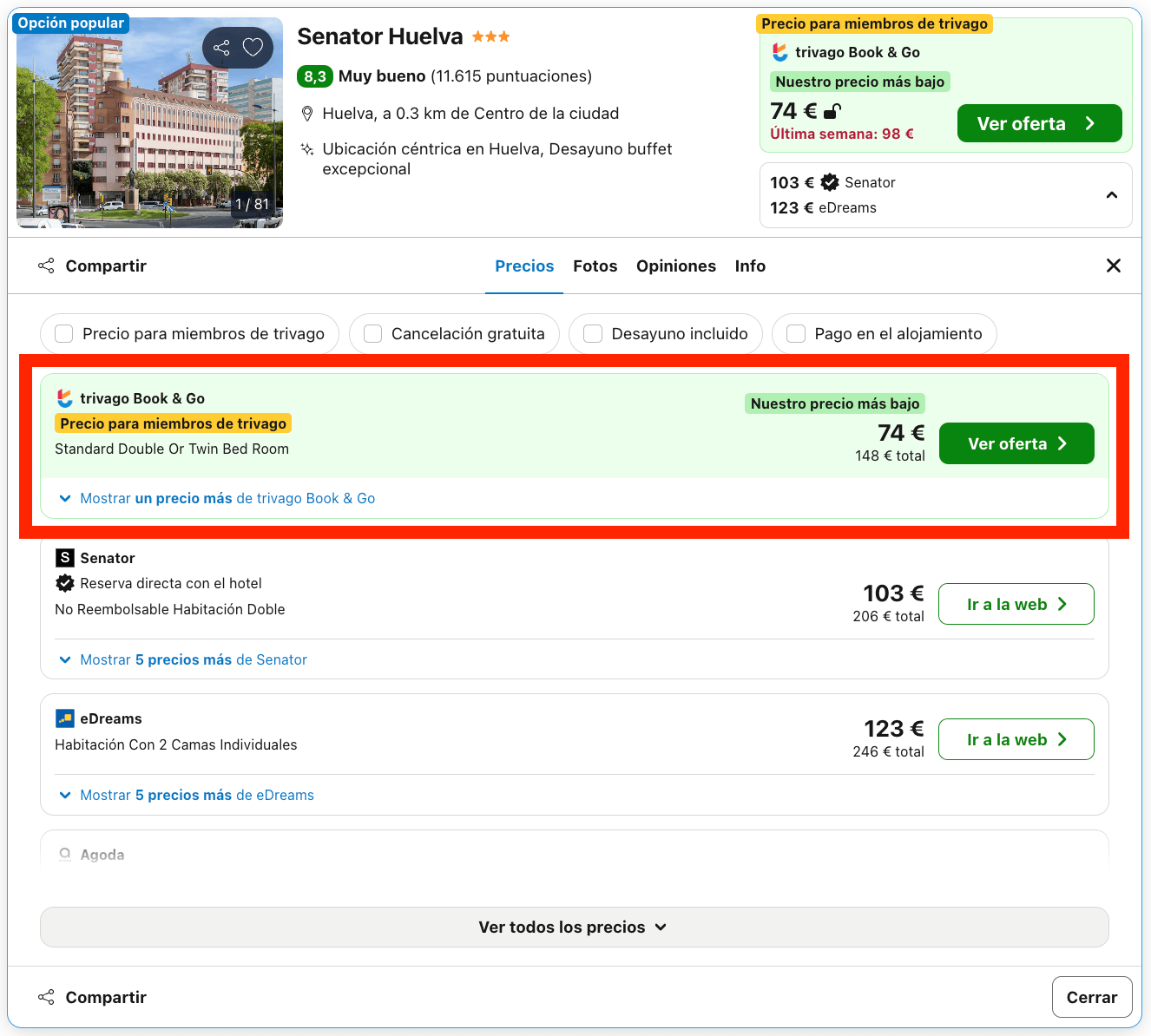Screen dimensions: 1151x1036
Task: Click the eDreams logo icon
Action: point(64,718)
